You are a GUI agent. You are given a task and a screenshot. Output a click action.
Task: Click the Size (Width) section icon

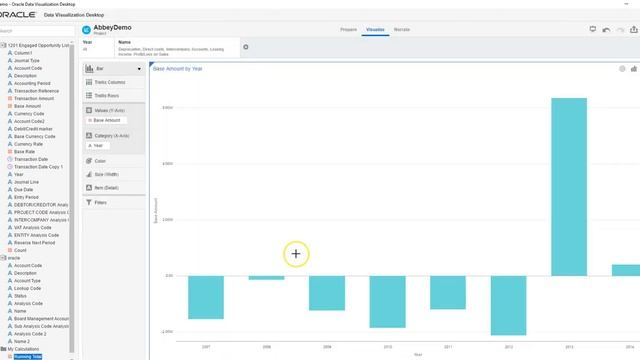(x=89, y=174)
